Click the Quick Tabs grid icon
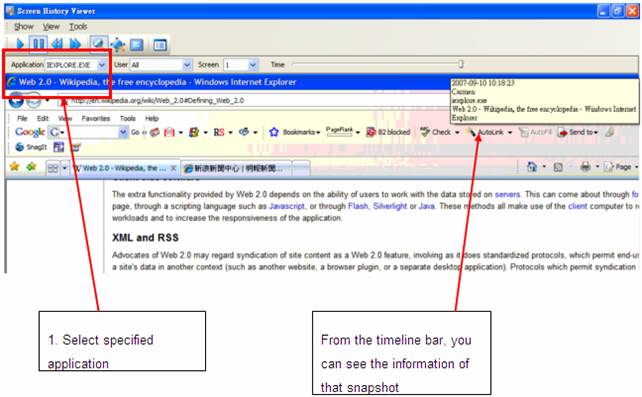The image size is (642, 397). pos(53,168)
